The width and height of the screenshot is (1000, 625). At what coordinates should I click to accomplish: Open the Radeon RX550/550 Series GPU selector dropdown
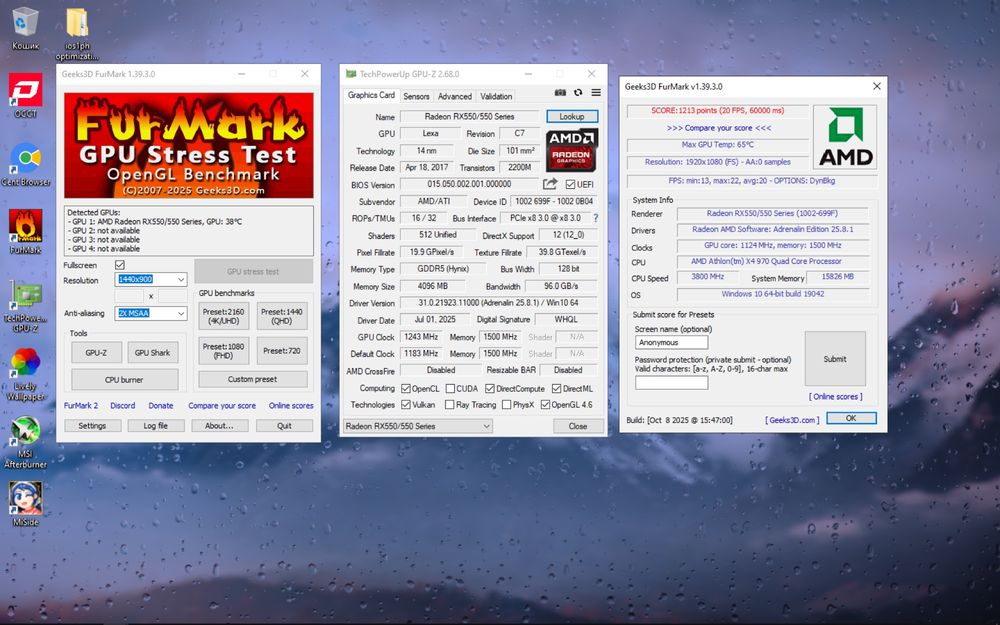pyautogui.click(x=418, y=426)
